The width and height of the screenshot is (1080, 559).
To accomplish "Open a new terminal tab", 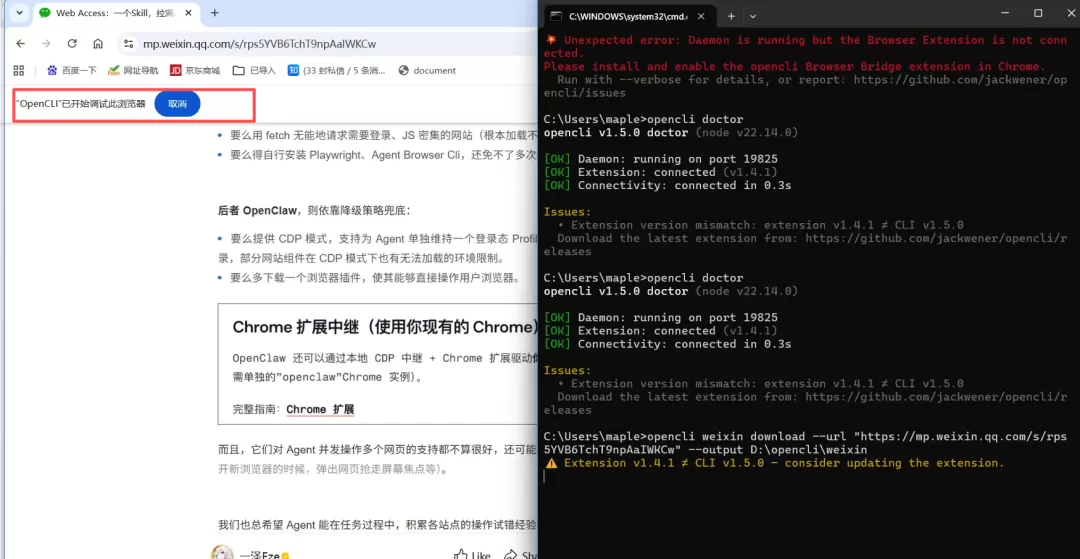I will (731, 15).
